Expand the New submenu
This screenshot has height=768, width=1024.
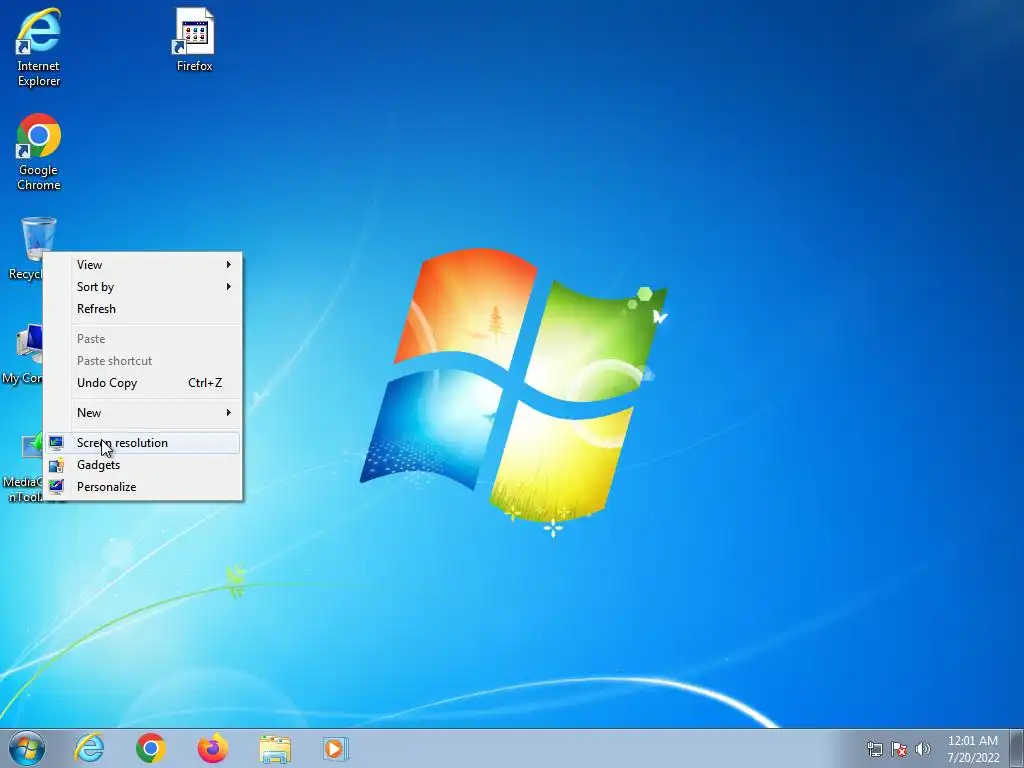coord(142,413)
